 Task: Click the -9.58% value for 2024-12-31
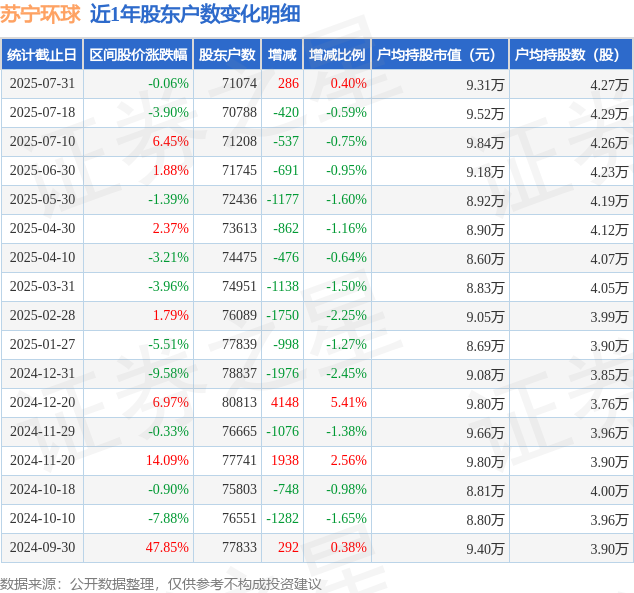tap(168, 373)
